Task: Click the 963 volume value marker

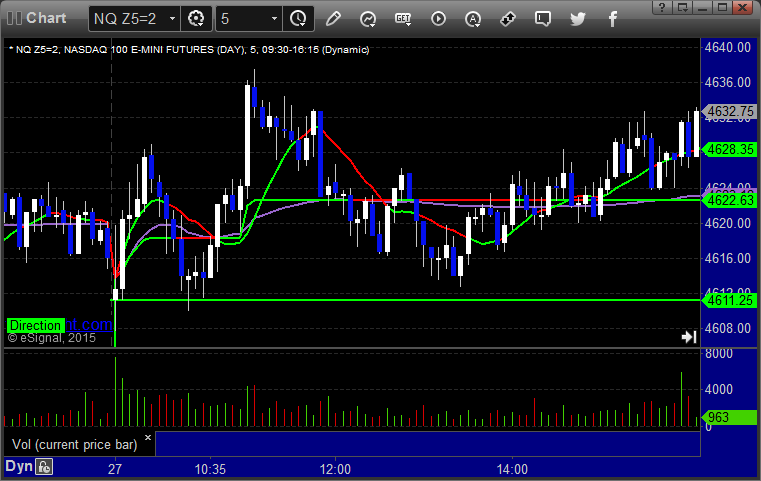Action: [729, 417]
